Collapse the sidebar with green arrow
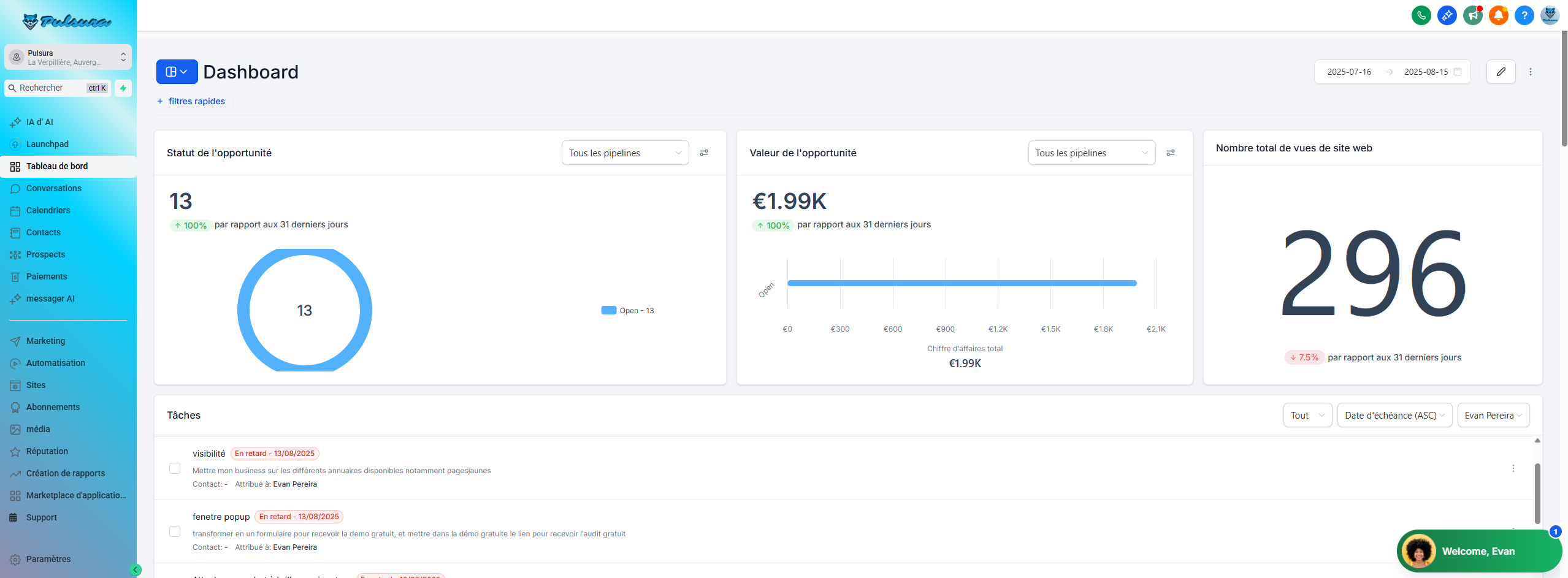Screen dimensions: 1568x578 [136, 569]
